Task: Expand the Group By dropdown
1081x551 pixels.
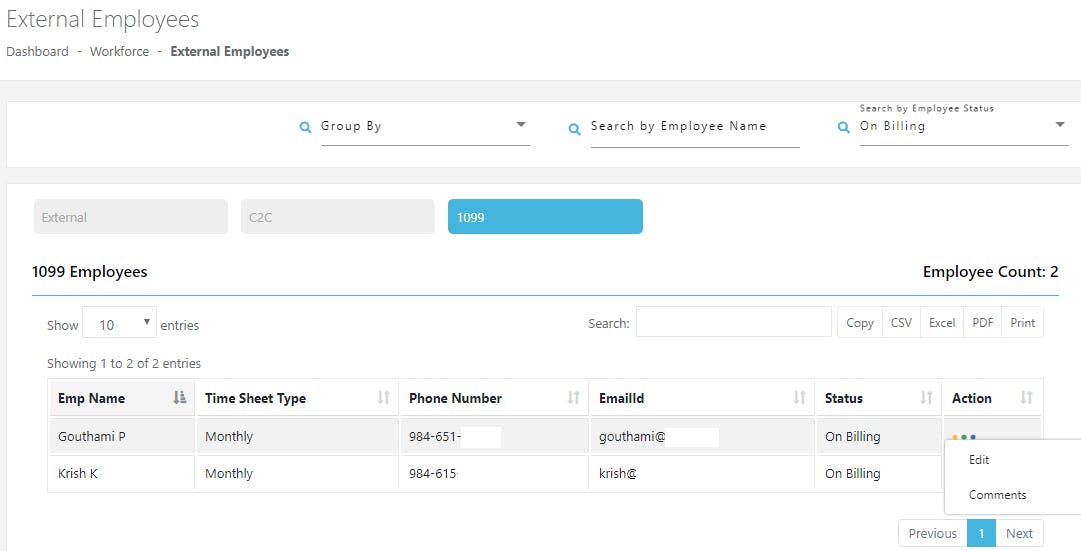Action: pyautogui.click(x=520, y=126)
